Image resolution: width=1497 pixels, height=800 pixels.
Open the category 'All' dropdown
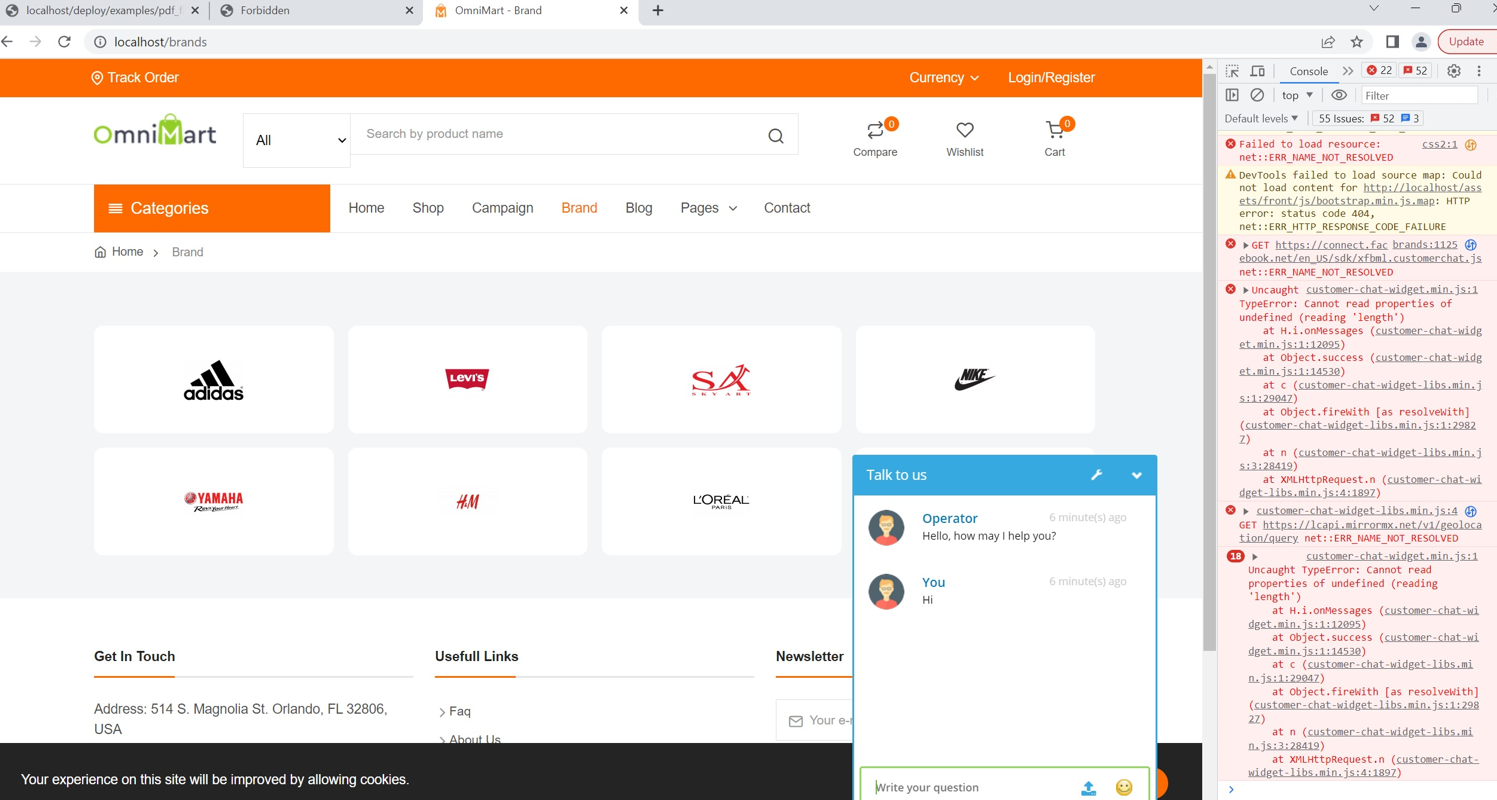pyautogui.click(x=297, y=141)
